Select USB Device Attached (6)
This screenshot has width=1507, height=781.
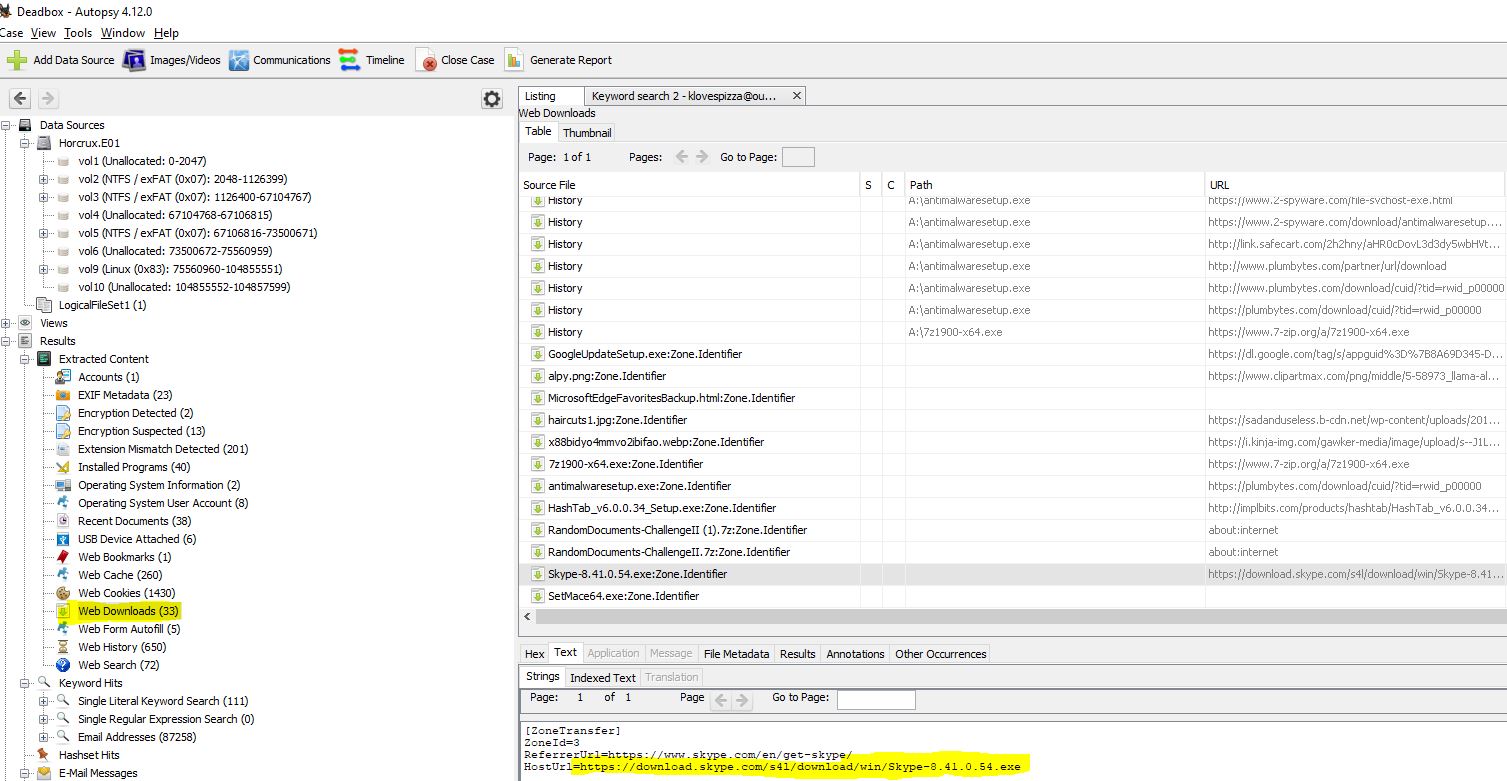137,539
